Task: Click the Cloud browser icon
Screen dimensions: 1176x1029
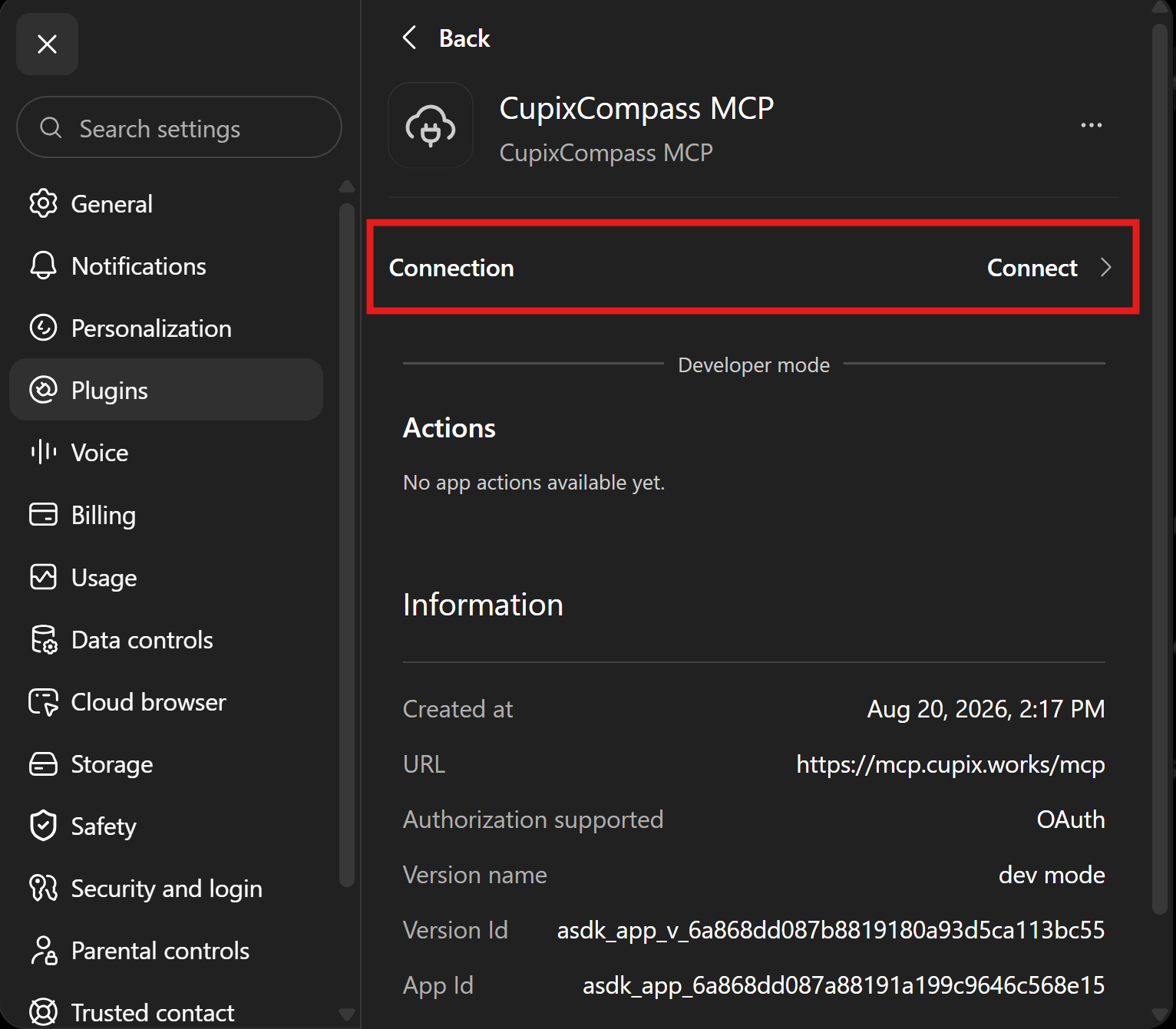Action: [x=43, y=701]
